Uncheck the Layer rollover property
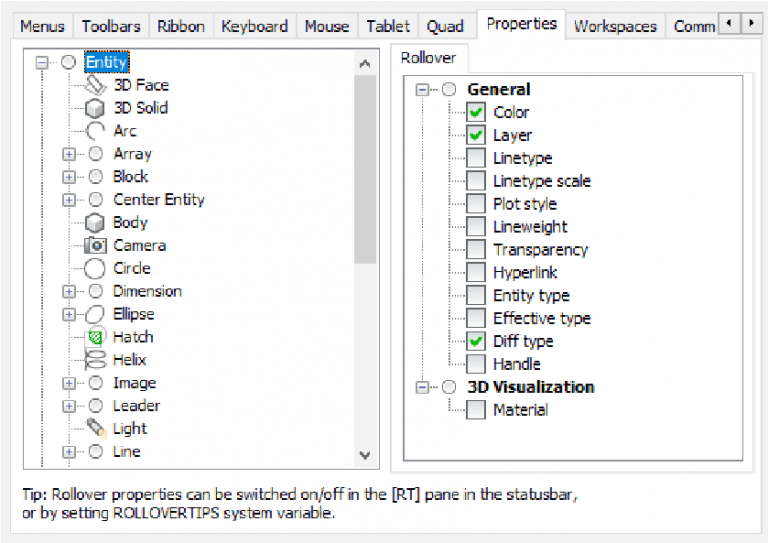The width and height of the screenshot is (768, 543). [476, 135]
